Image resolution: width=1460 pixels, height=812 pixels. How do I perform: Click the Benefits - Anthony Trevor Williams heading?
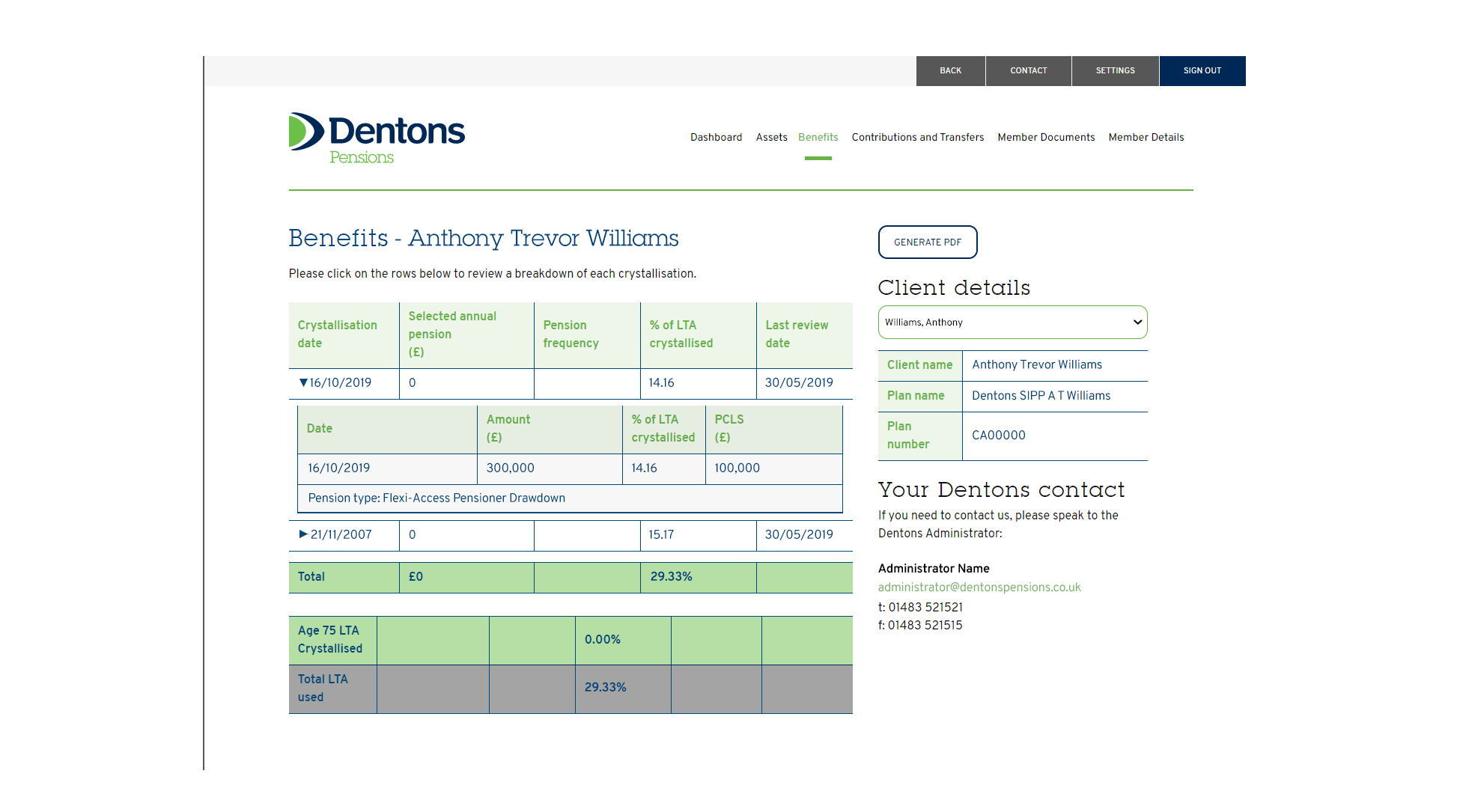pos(484,238)
